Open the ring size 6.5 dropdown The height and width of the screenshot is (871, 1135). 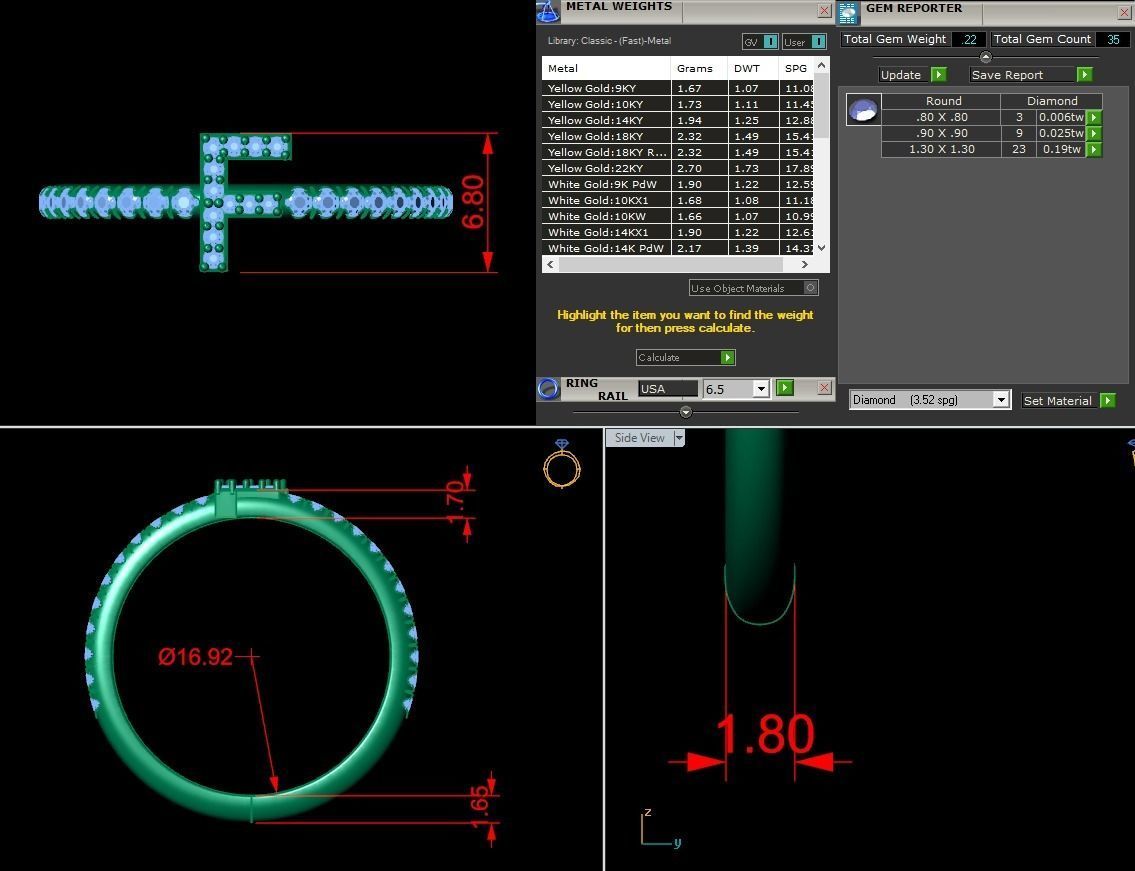760,389
